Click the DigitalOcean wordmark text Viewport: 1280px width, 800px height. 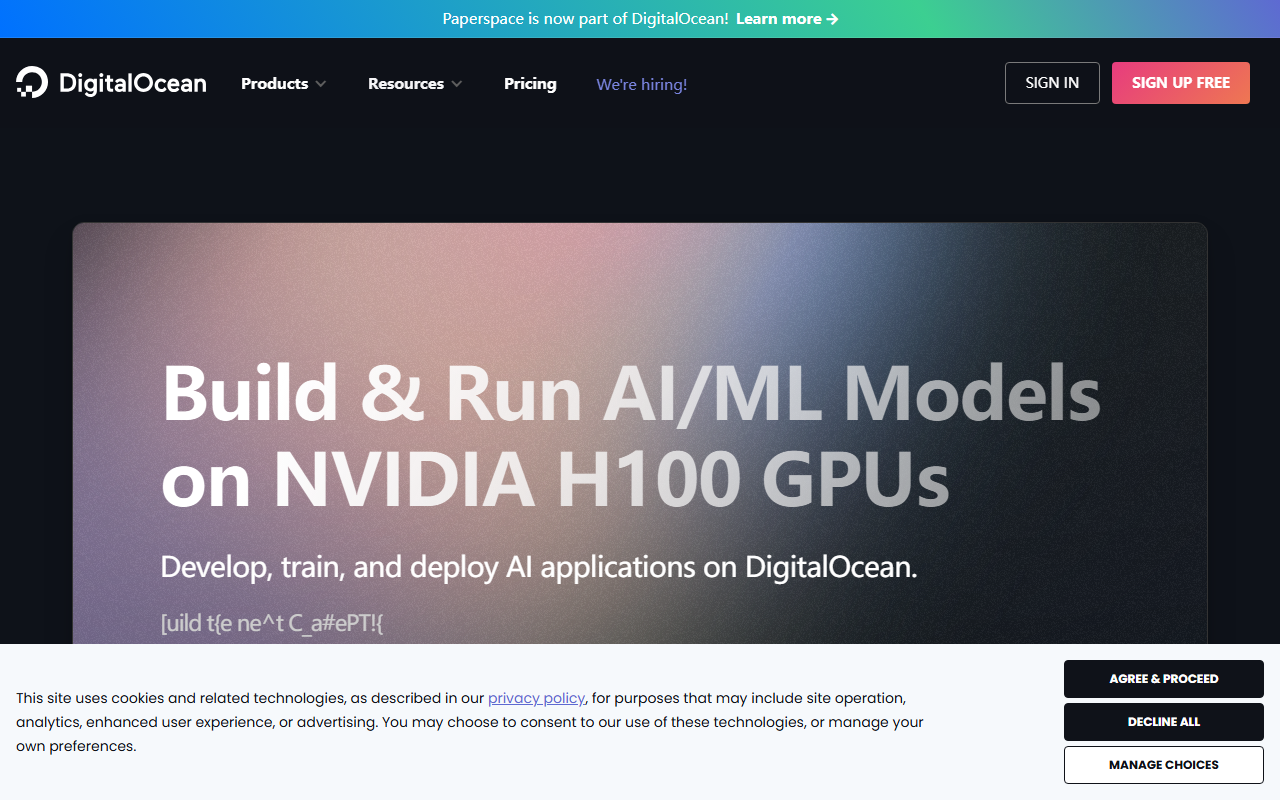(133, 84)
